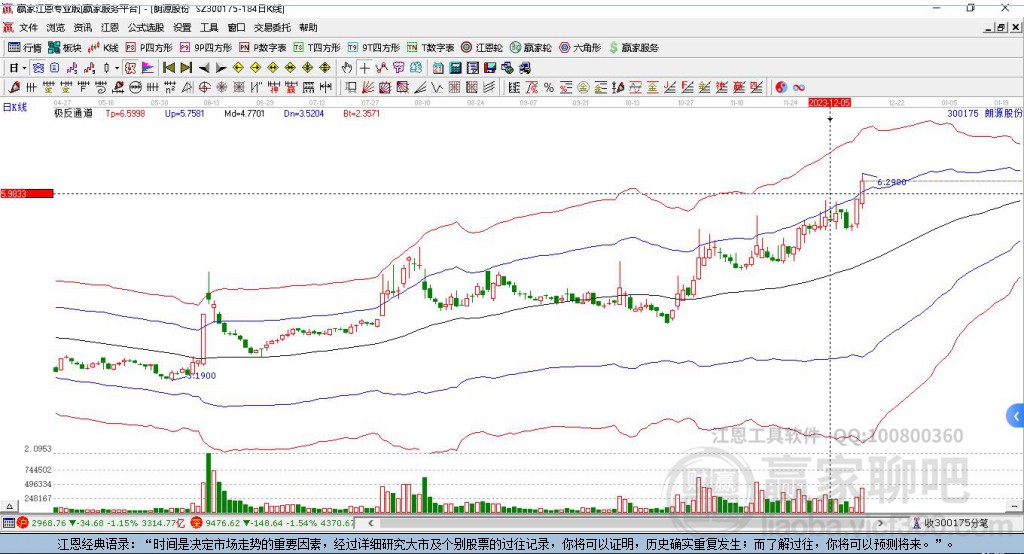Viewport: 1024px width, 554px height.
Task: Click the Tp=6.5998 indicator value
Action: (x=125, y=113)
